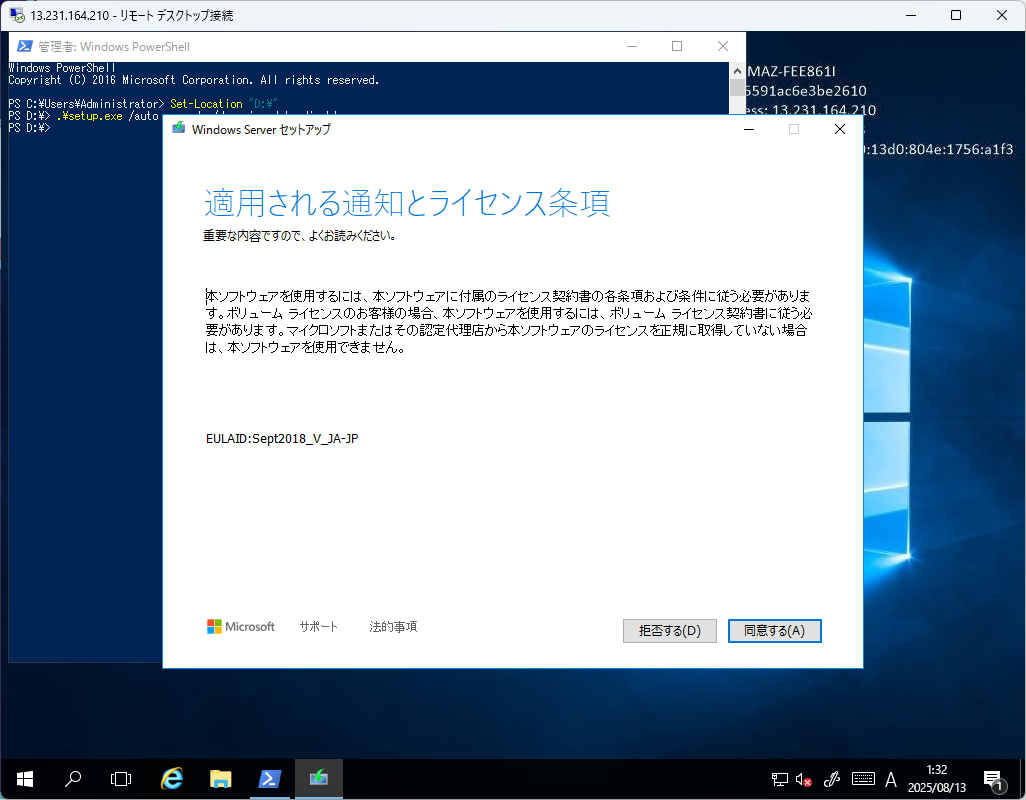The width and height of the screenshot is (1026, 800).
Task: Click the network icon in the system tray
Action: tap(780, 778)
